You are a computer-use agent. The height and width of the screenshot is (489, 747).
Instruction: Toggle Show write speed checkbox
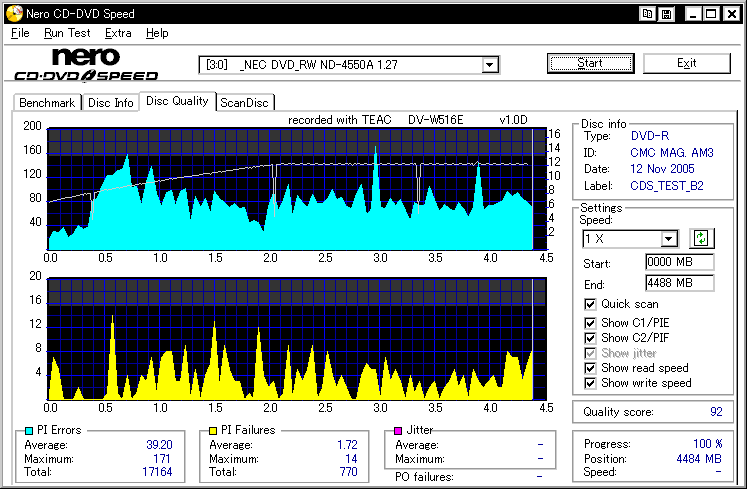[590, 383]
